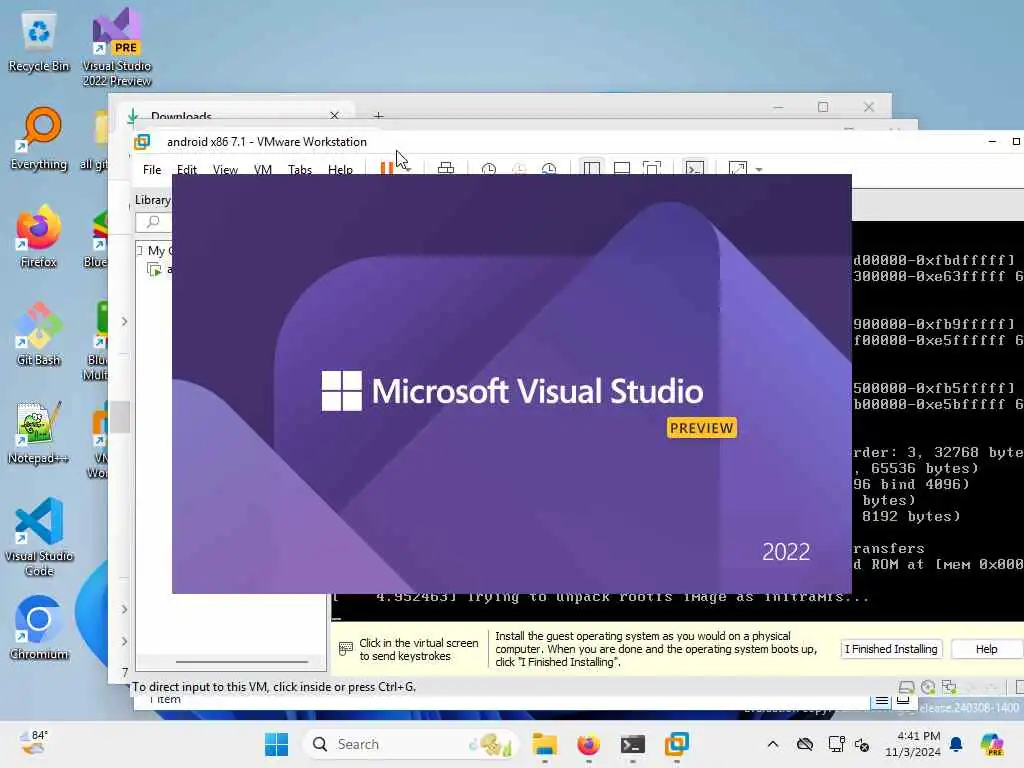Select details view in Explorer status bar
Screen dimensions: 1024x768
point(882,701)
